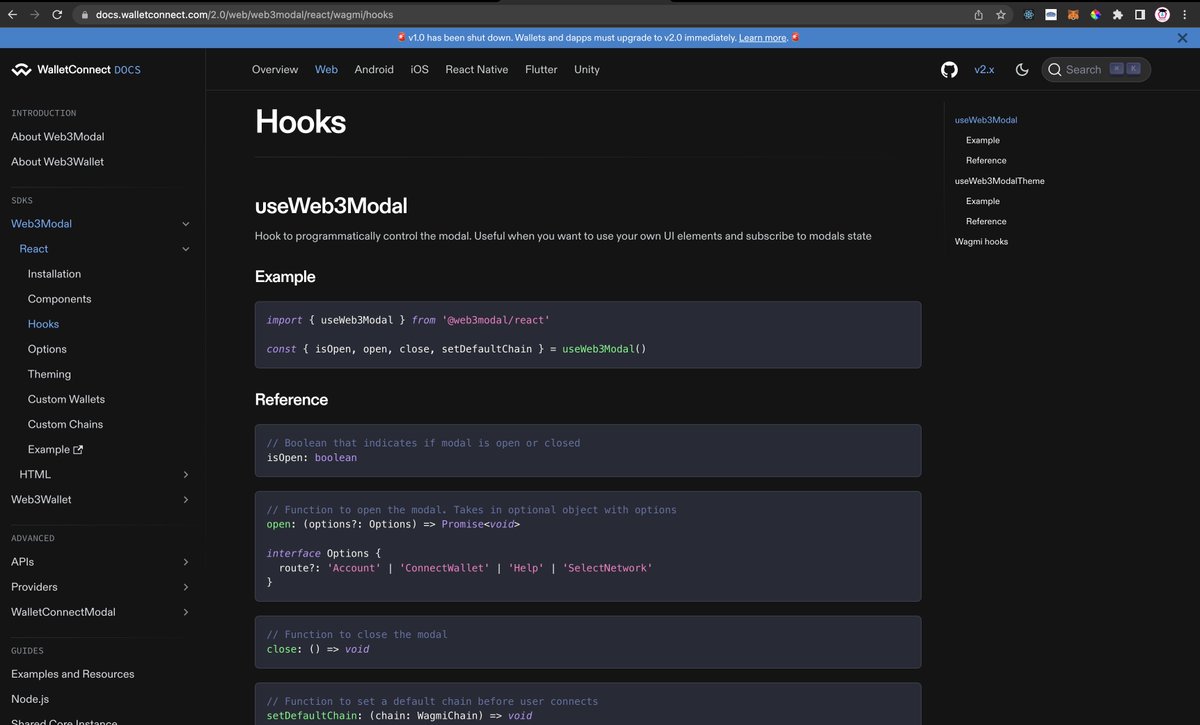1200x725 pixels.
Task: Open Custom Wallets in sidebar
Action: pos(66,399)
